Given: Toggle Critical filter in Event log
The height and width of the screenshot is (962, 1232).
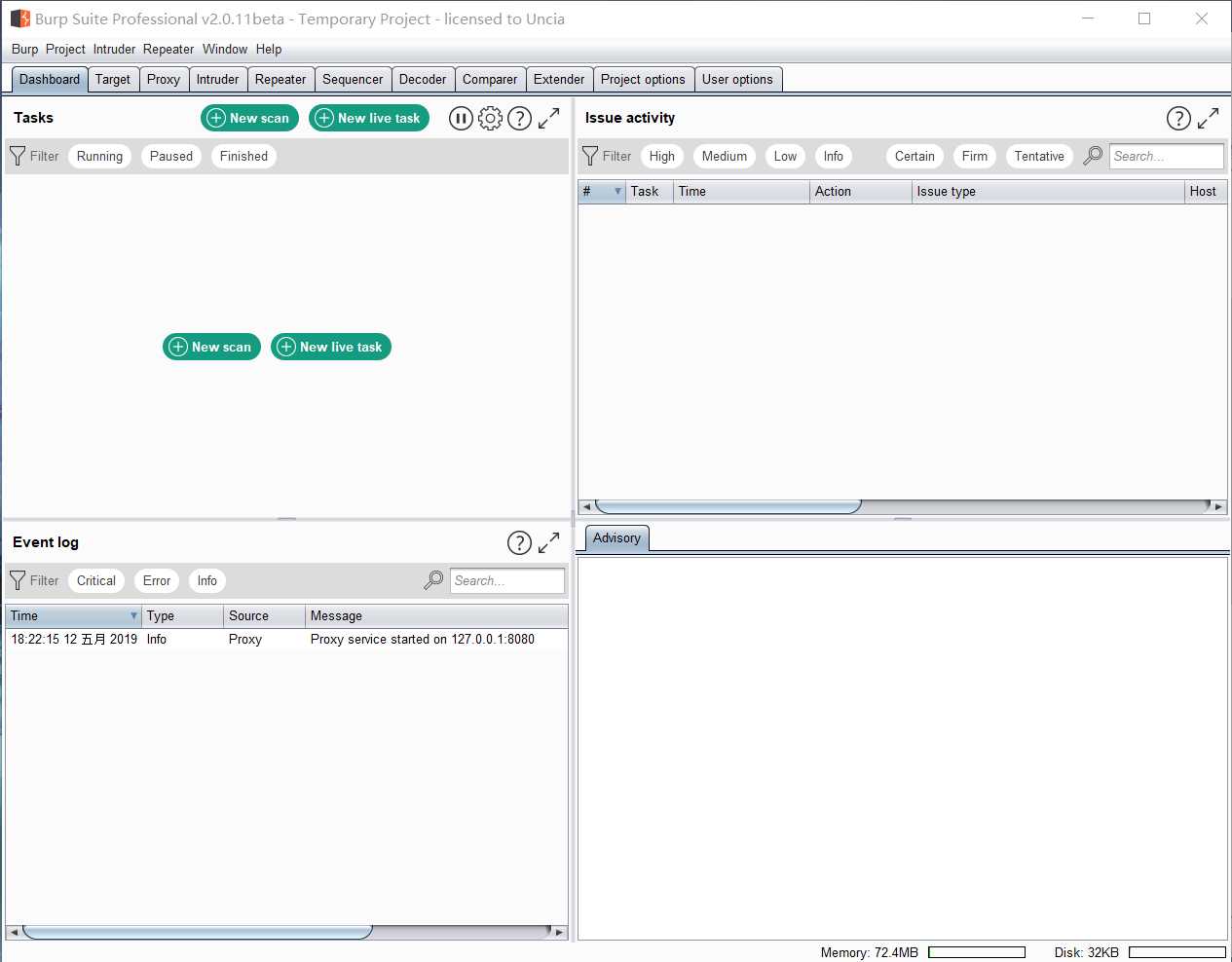Looking at the screenshot, I should pos(96,580).
